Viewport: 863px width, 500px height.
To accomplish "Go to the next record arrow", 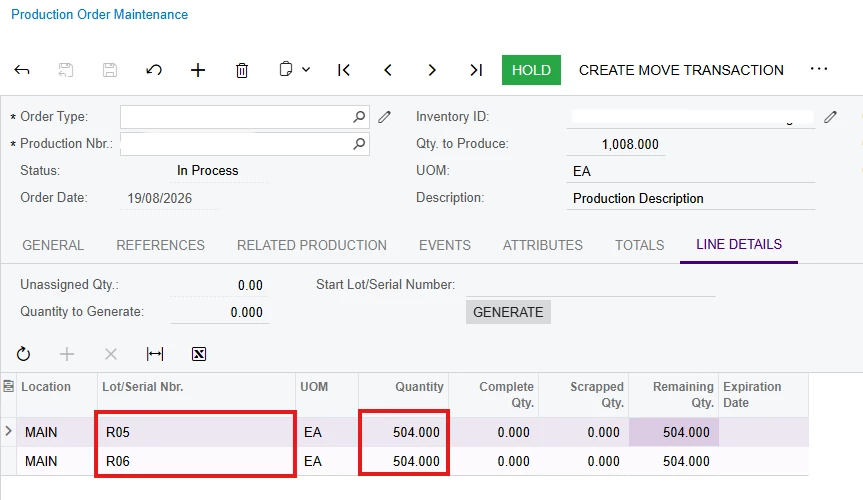I will point(432,70).
